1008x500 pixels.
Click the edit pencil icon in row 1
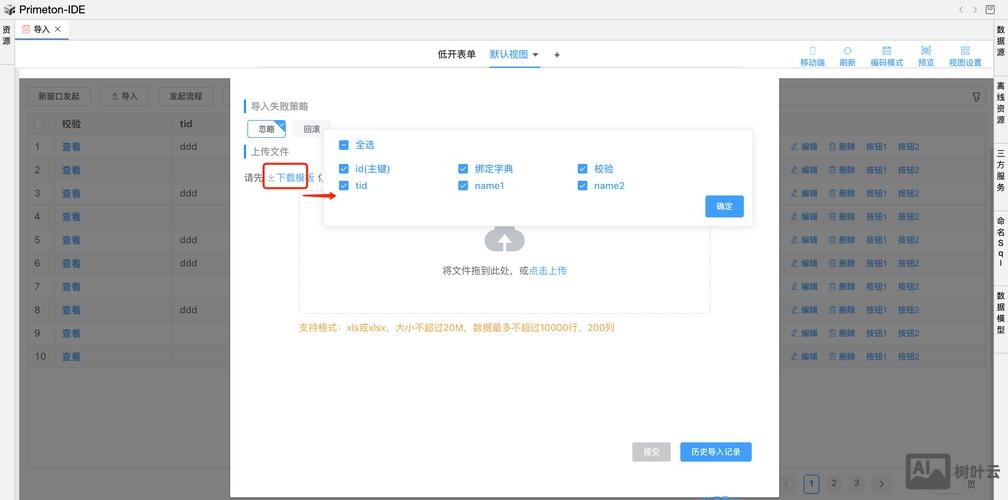795,147
